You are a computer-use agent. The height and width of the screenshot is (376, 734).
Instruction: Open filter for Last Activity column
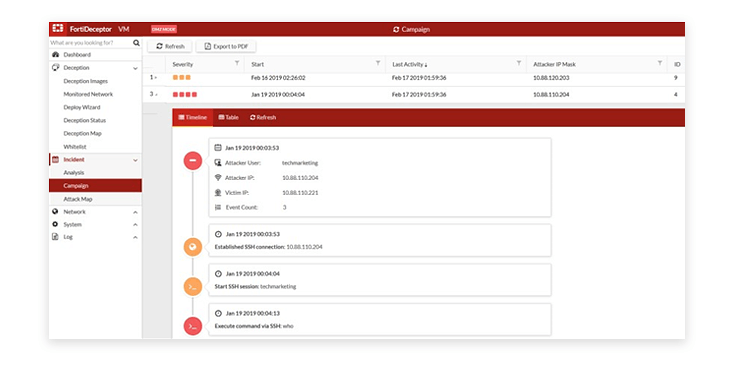519,63
